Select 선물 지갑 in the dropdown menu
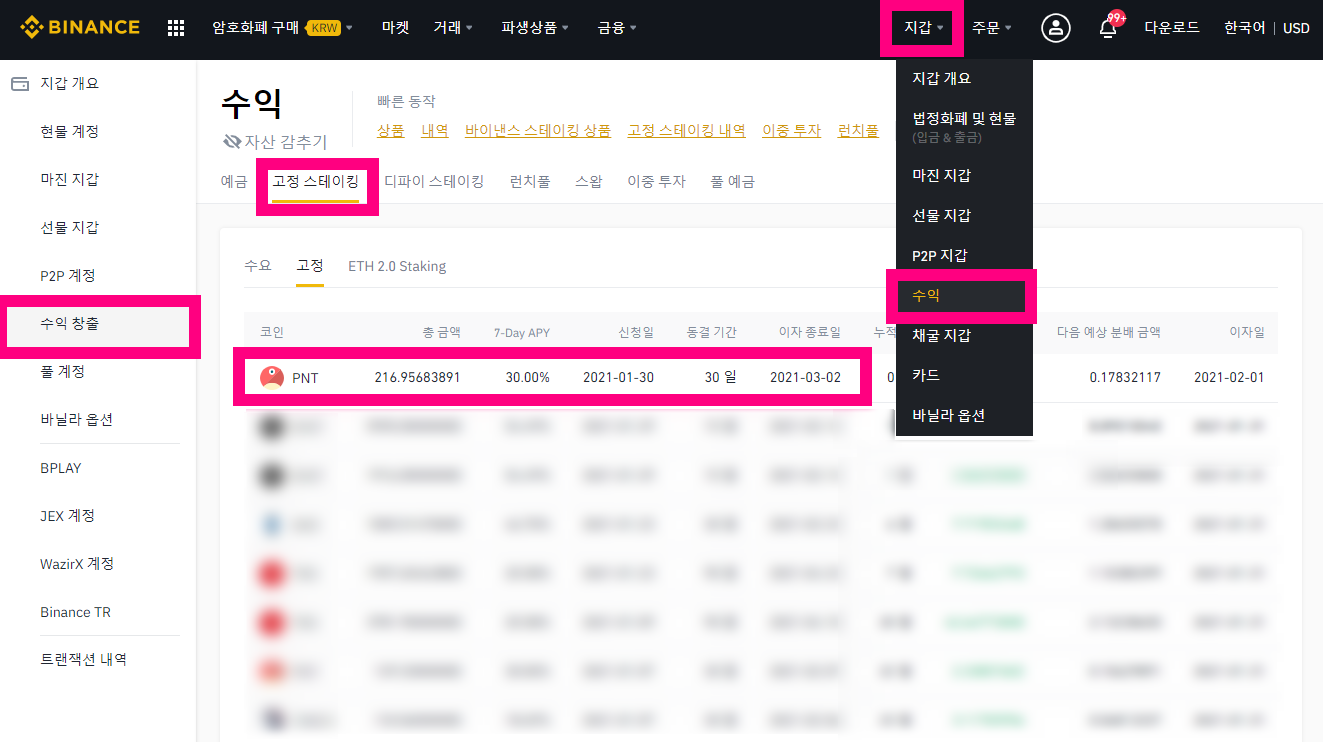Image resolution: width=1323 pixels, height=742 pixels. [x=964, y=215]
